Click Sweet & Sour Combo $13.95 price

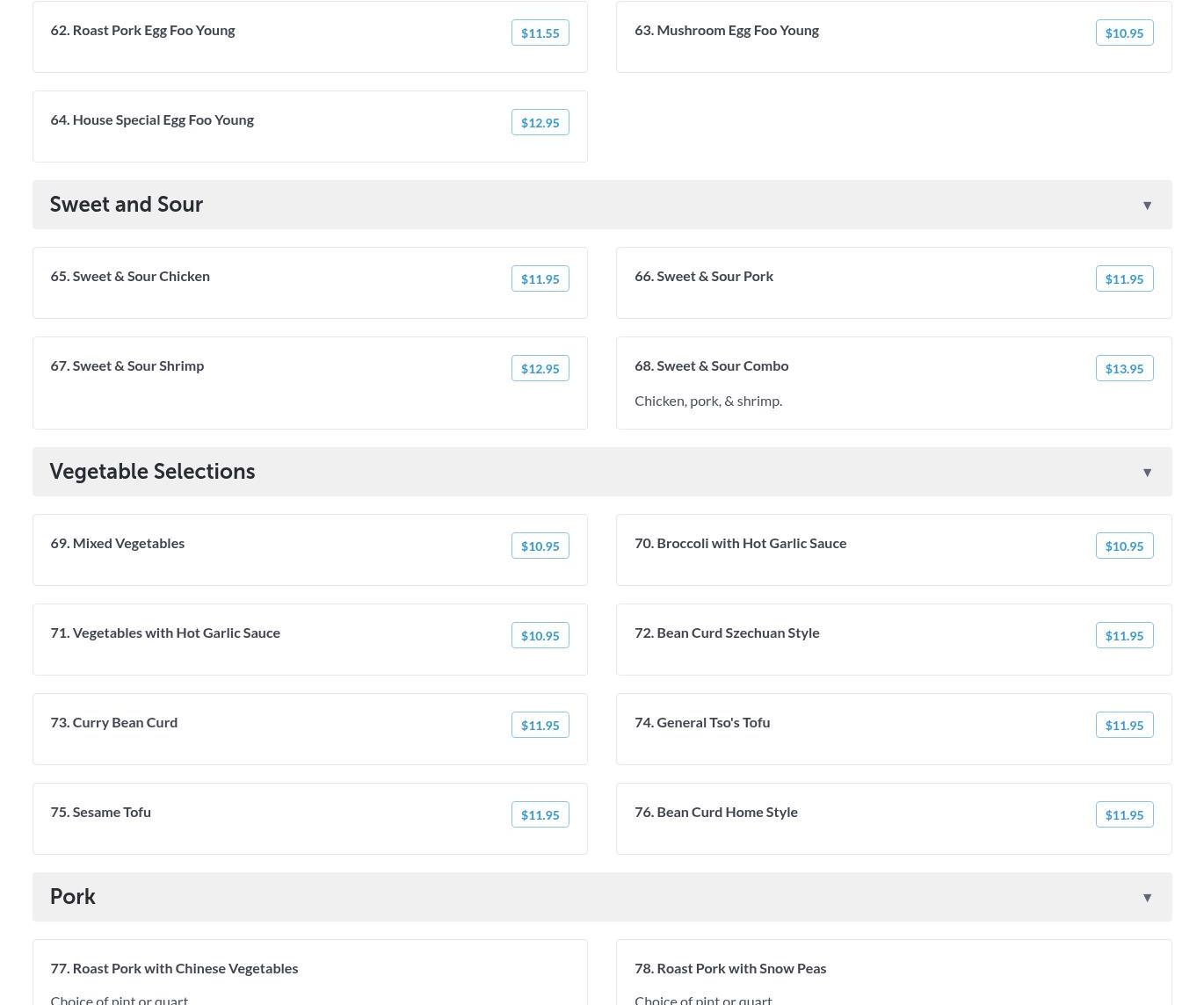pyautogui.click(x=1124, y=369)
